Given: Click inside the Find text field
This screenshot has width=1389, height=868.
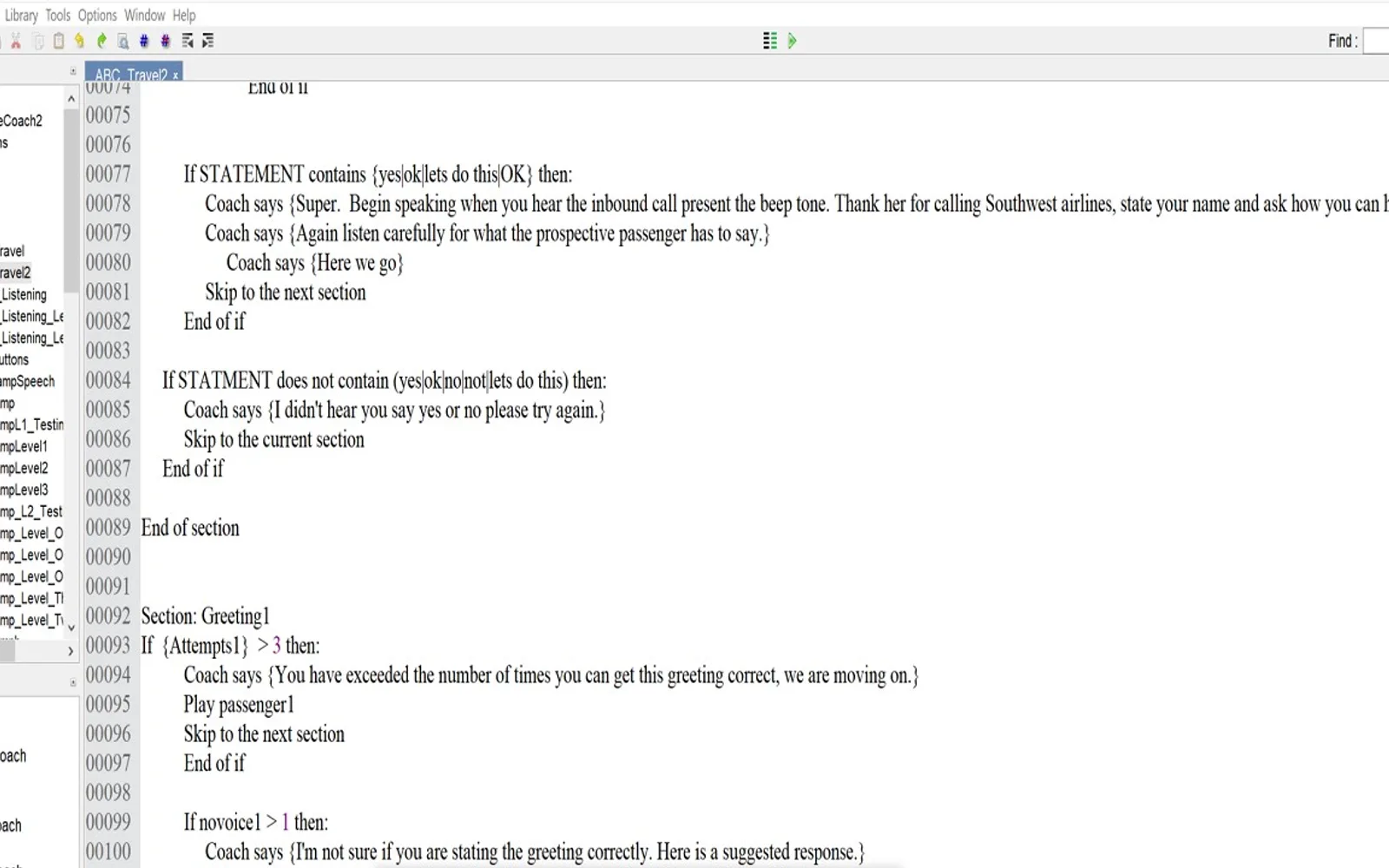Looking at the screenshot, I should 1376,41.
